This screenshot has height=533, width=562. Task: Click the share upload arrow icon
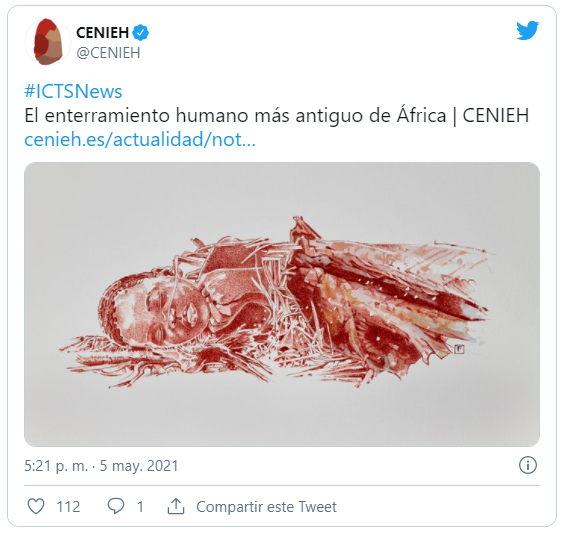[176, 506]
